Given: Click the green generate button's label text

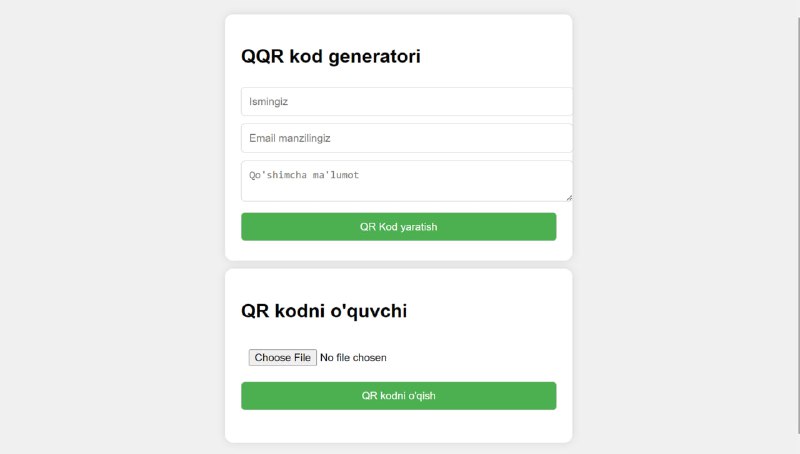Looking at the screenshot, I should (x=398, y=226).
